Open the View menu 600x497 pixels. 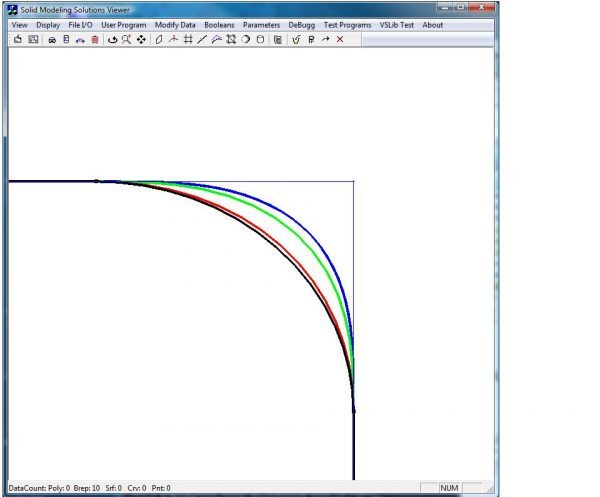point(20,25)
